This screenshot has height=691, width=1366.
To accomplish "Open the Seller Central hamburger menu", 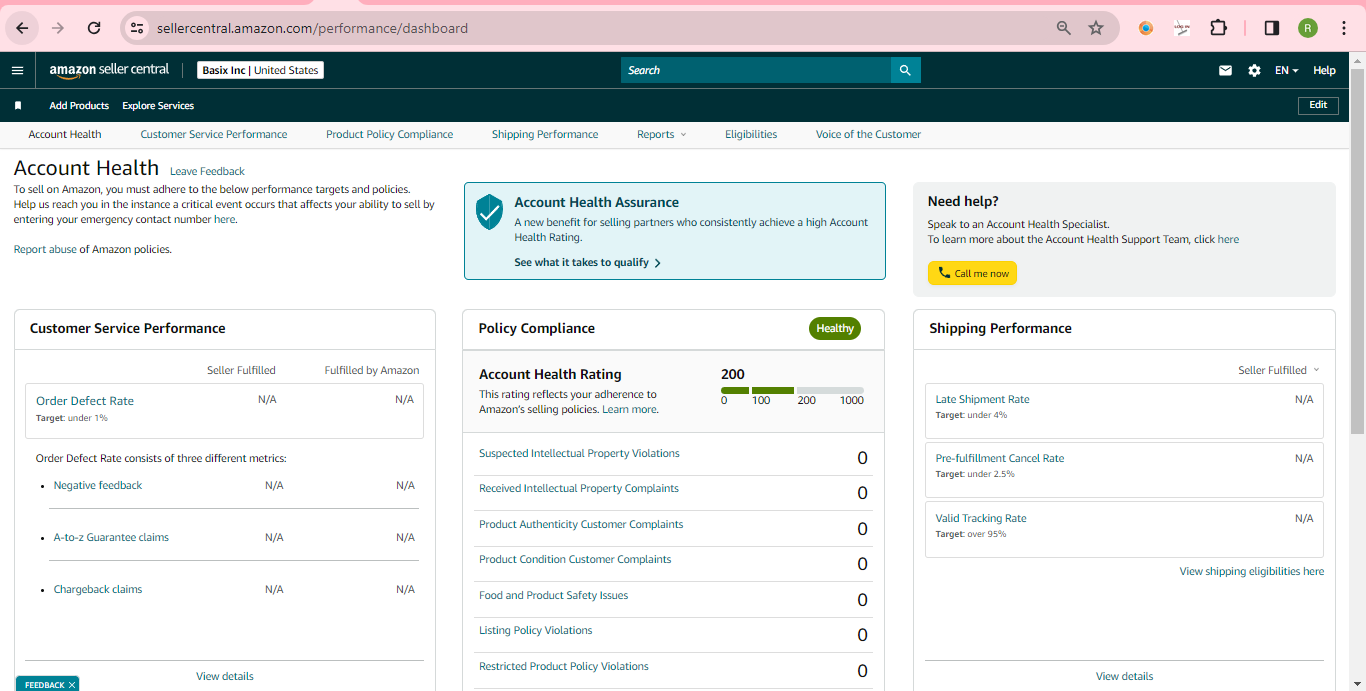I will (17, 70).
